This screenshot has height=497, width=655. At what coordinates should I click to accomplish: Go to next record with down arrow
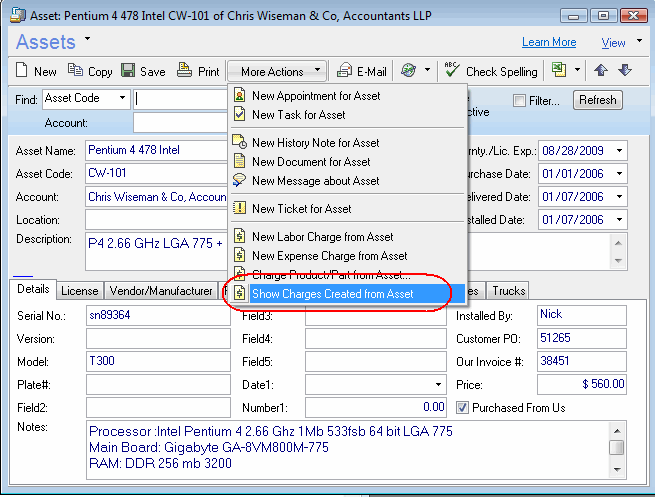[x=625, y=71]
